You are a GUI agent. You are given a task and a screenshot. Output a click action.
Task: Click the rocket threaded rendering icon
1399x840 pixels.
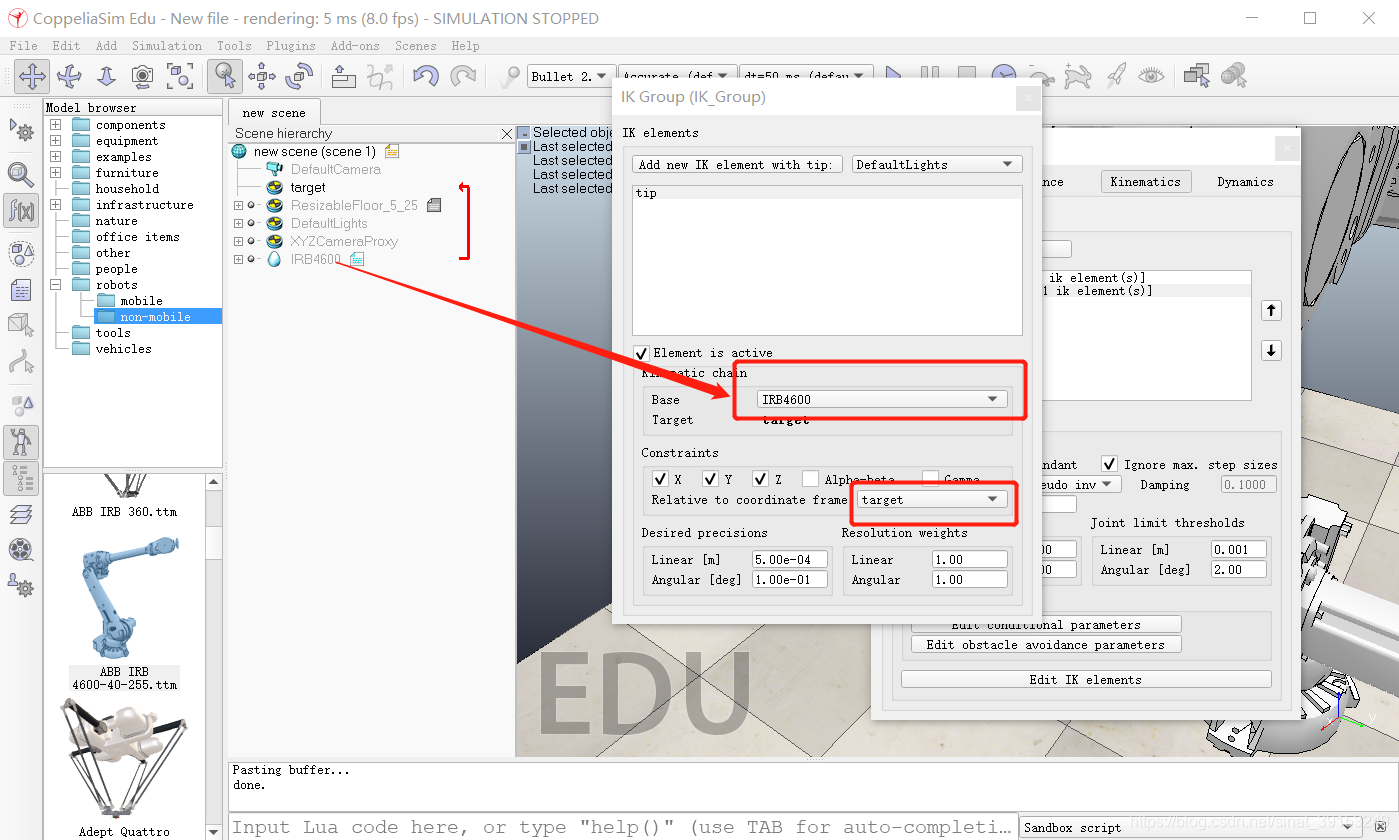point(1115,76)
